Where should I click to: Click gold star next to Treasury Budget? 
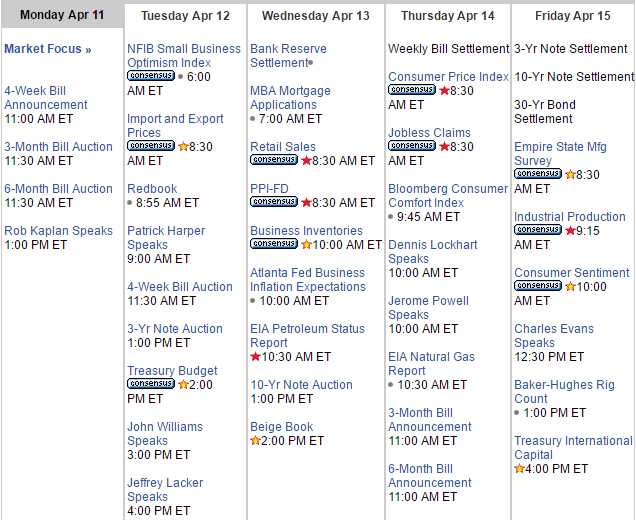[x=183, y=384]
